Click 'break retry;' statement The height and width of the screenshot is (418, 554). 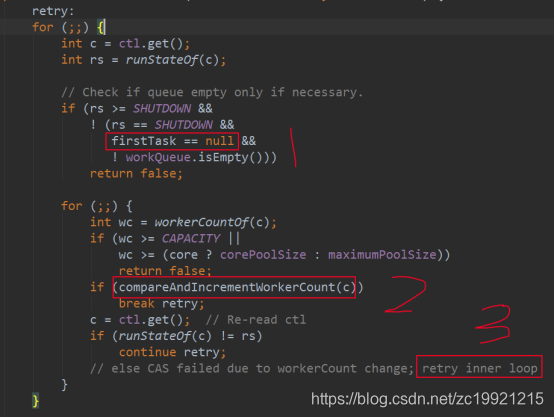(x=161, y=304)
